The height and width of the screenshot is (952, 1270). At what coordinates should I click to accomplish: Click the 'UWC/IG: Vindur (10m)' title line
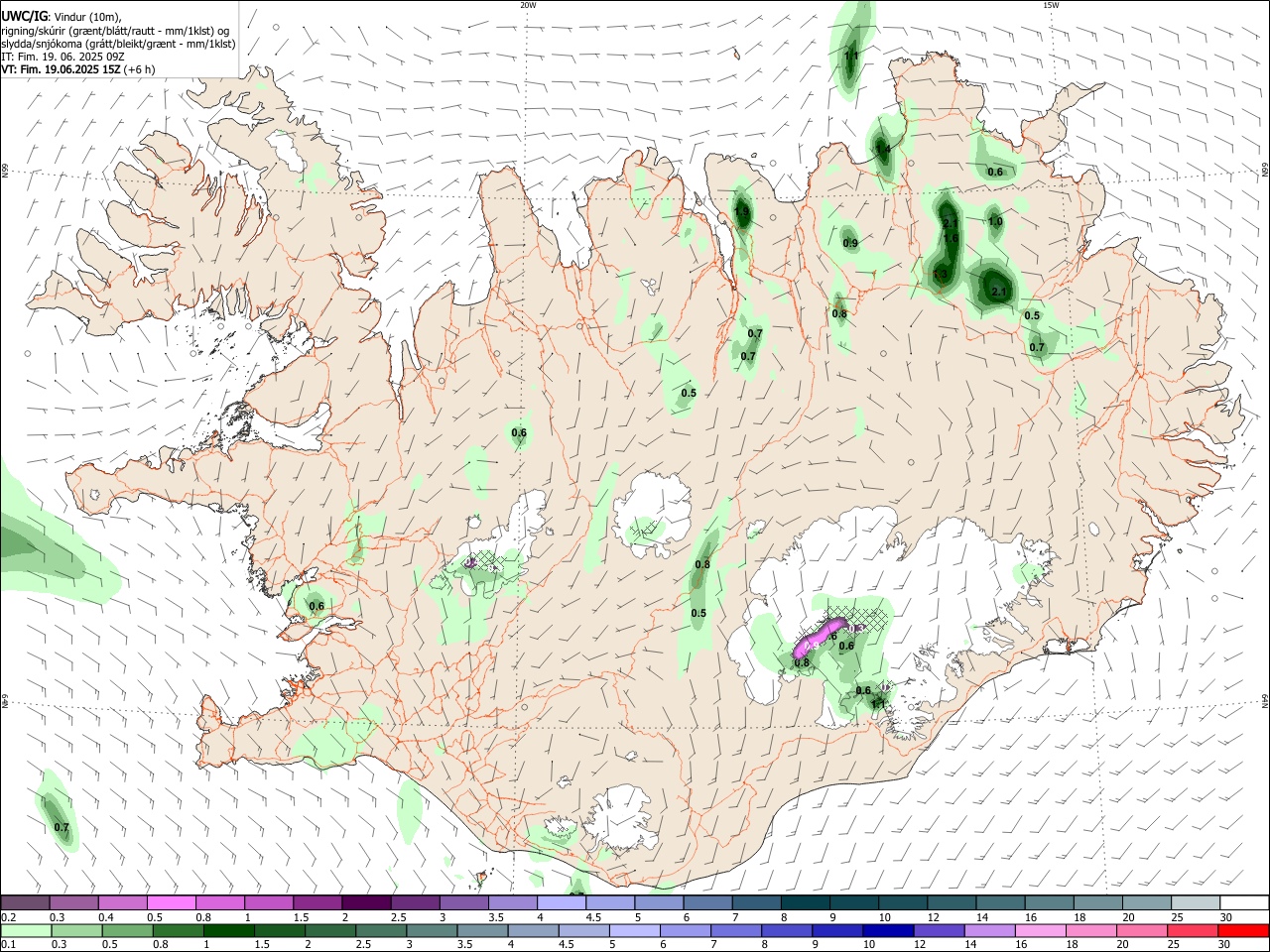(62, 16)
